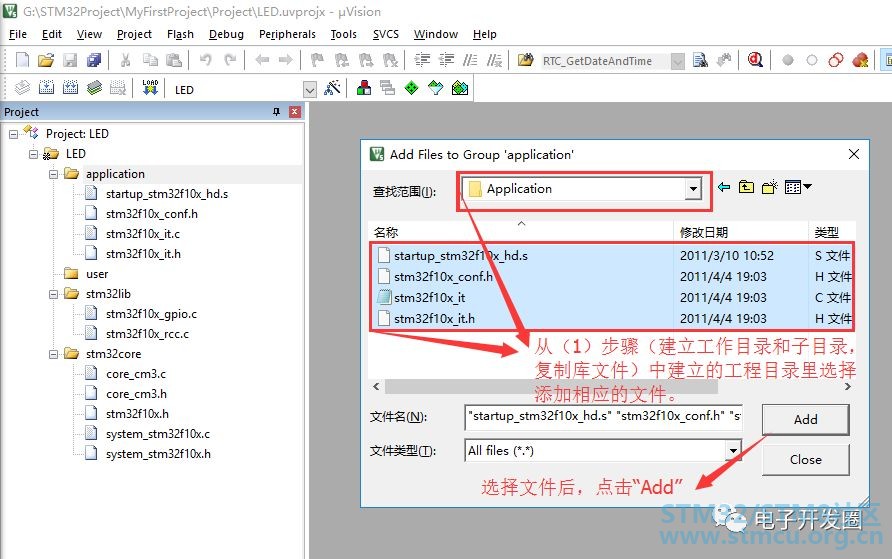The height and width of the screenshot is (559, 892).
Task: Open Manage Project Items blocks icon
Action: (x=364, y=88)
